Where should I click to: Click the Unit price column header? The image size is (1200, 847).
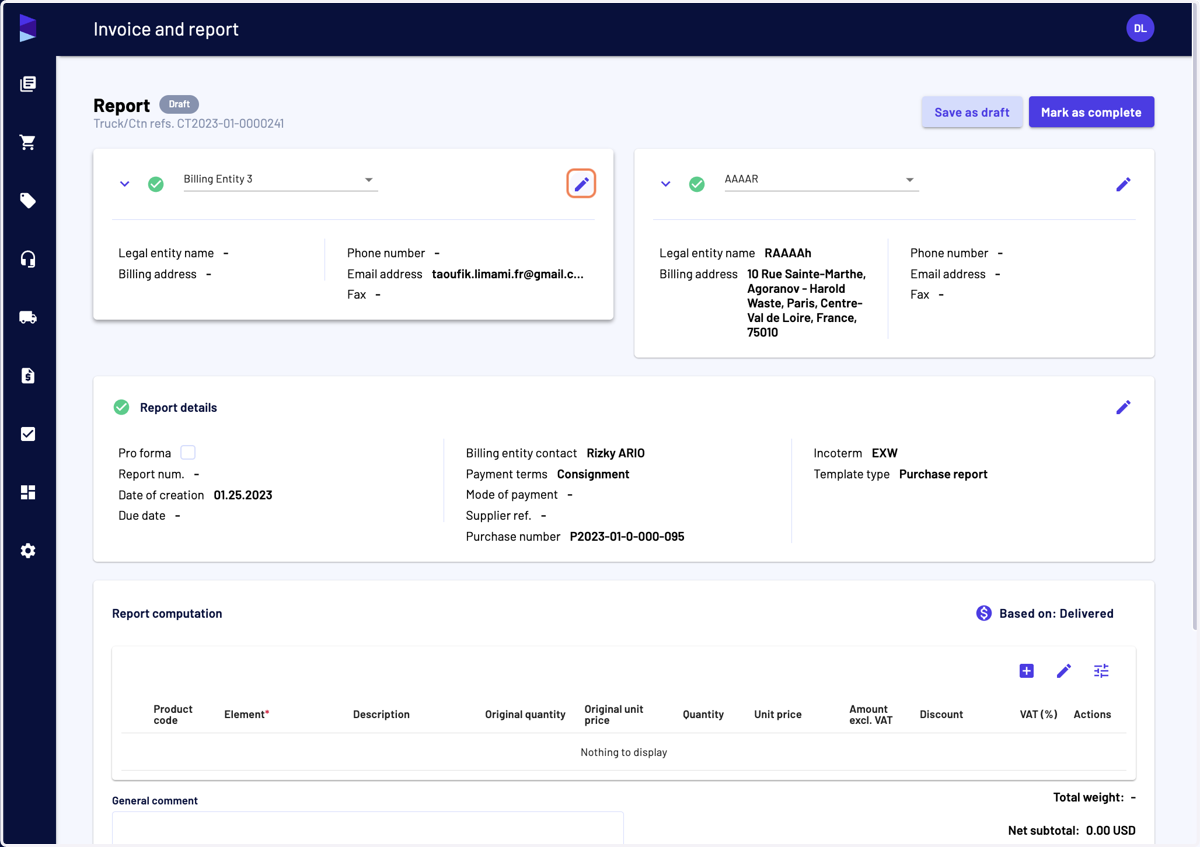point(778,714)
